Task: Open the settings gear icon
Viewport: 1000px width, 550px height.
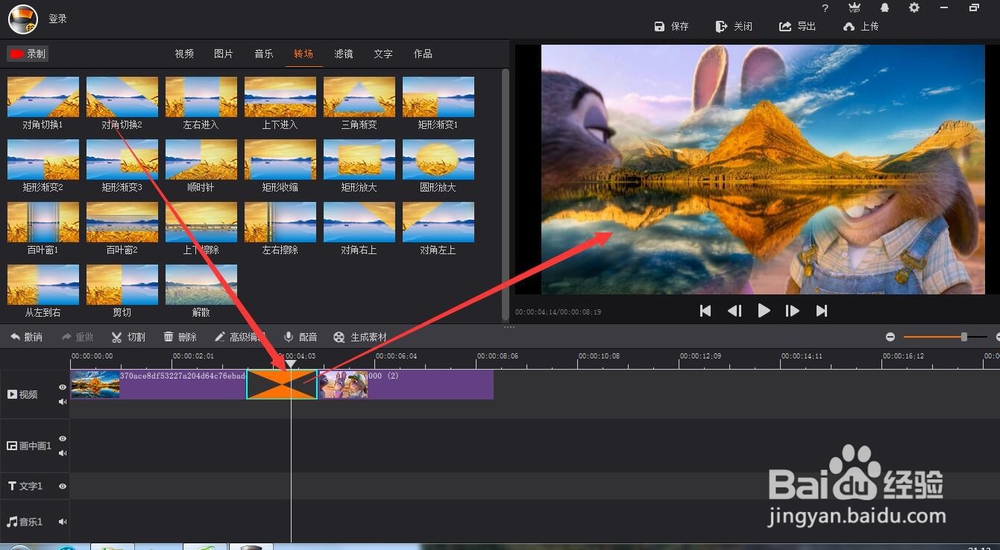Action: pos(914,8)
